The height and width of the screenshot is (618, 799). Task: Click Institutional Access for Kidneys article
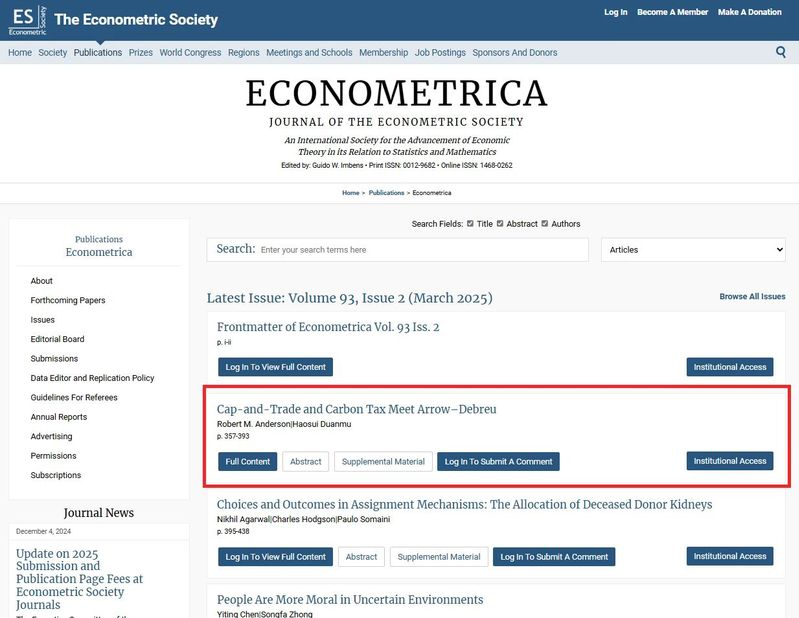tap(730, 556)
